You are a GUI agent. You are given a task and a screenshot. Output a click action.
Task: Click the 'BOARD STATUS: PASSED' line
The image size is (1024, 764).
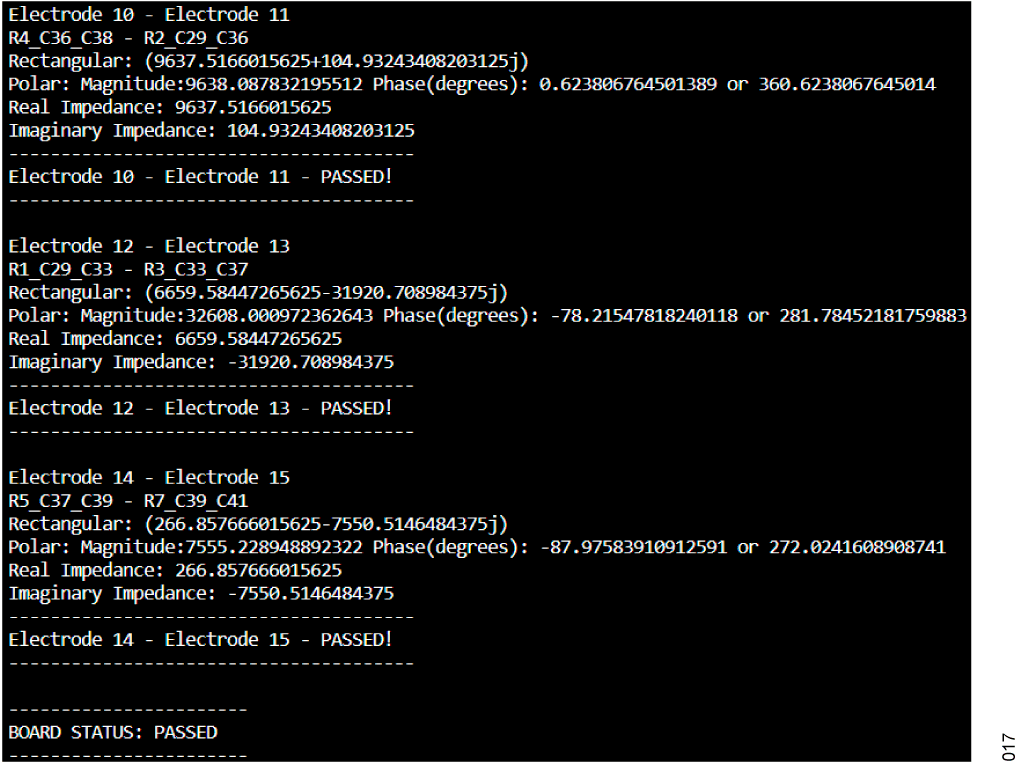point(113,732)
